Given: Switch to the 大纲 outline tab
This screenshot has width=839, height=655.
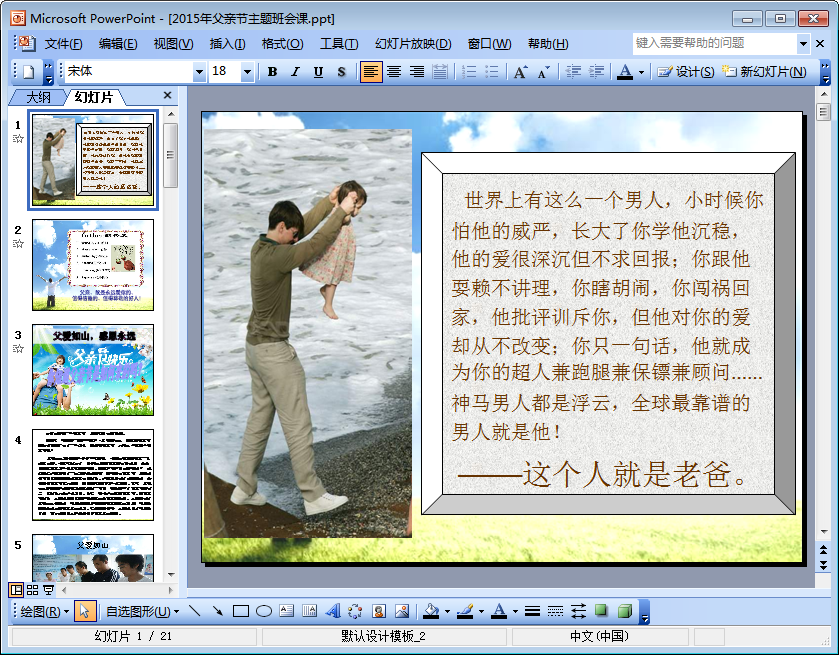Looking at the screenshot, I should tap(38, 97).
